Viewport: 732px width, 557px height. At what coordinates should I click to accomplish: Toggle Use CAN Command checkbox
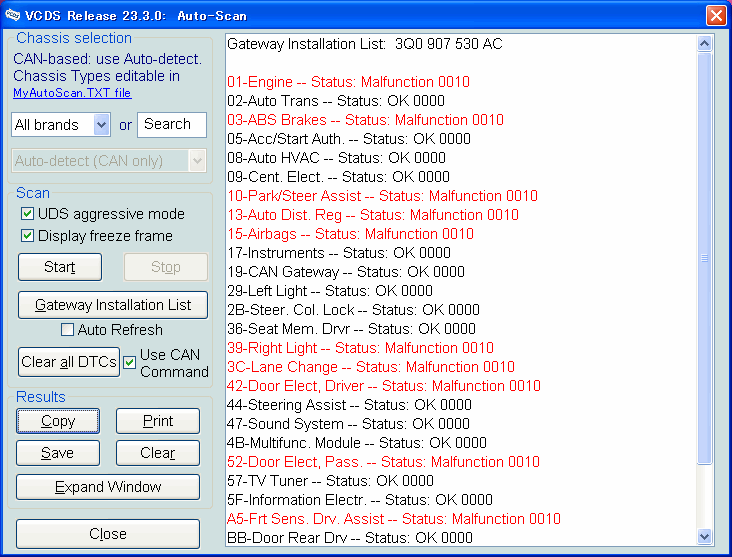click(129, 362)
